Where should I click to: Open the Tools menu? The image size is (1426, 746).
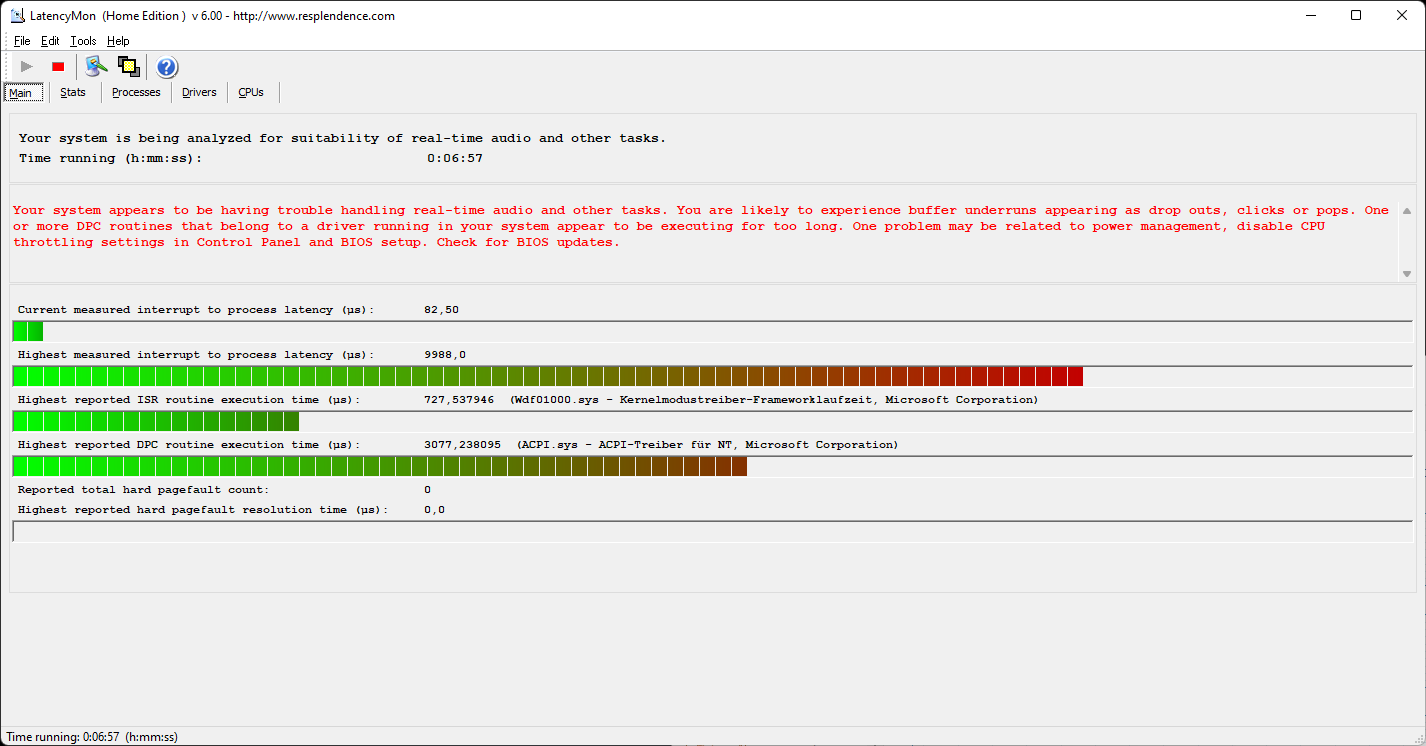83,41
